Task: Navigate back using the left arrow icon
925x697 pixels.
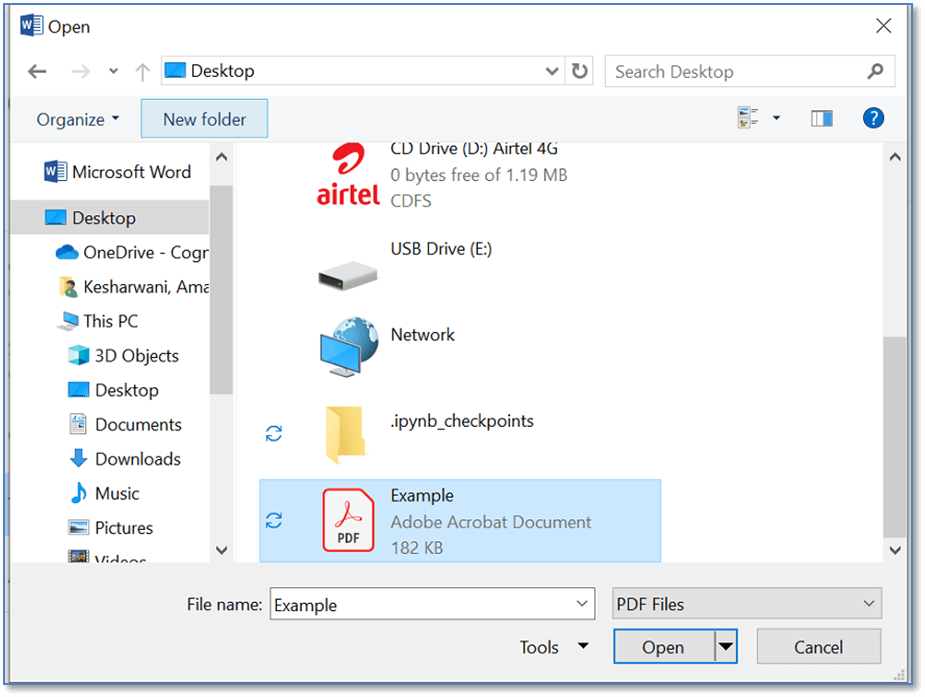Action: (x=37, y=71)
